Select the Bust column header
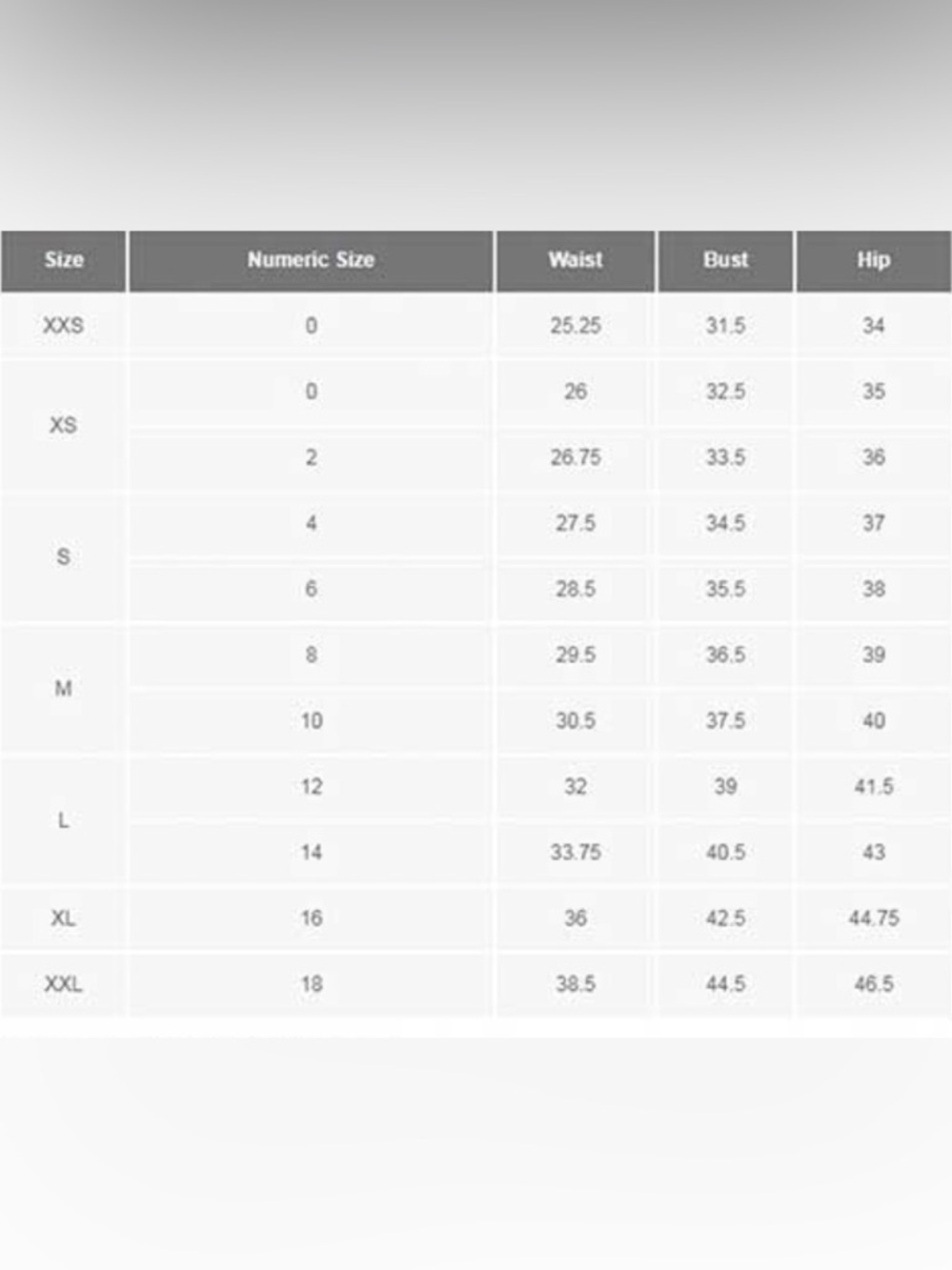 point(725,260)
